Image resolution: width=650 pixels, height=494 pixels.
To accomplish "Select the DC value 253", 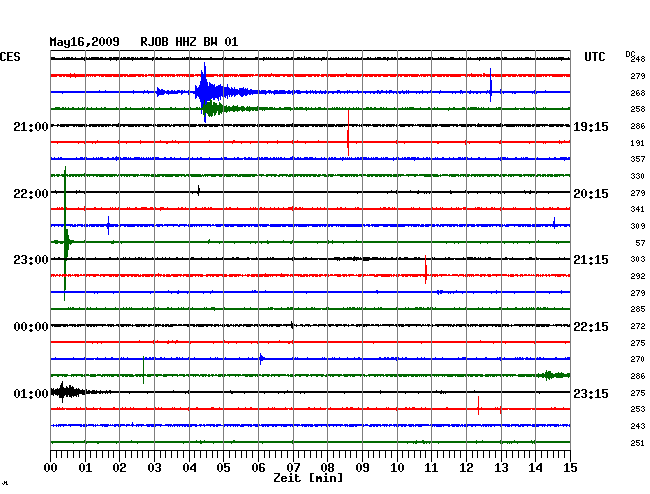I will click(638, 409).
